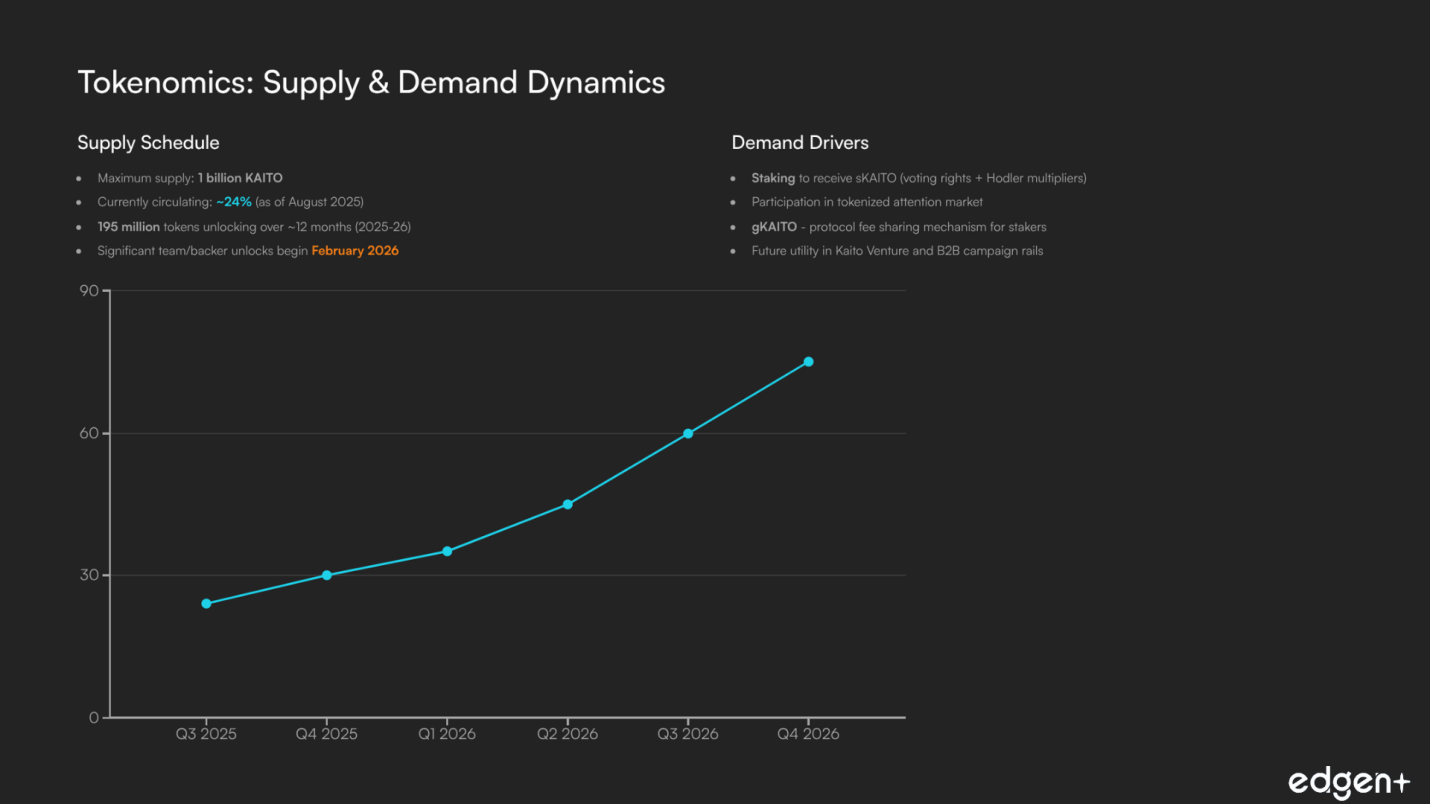The height and width of the screenshot is (804, 1430).
Task: Click the 'Staking' demand driver bullet
Action: pyautogui.click(x=918, y=178)
